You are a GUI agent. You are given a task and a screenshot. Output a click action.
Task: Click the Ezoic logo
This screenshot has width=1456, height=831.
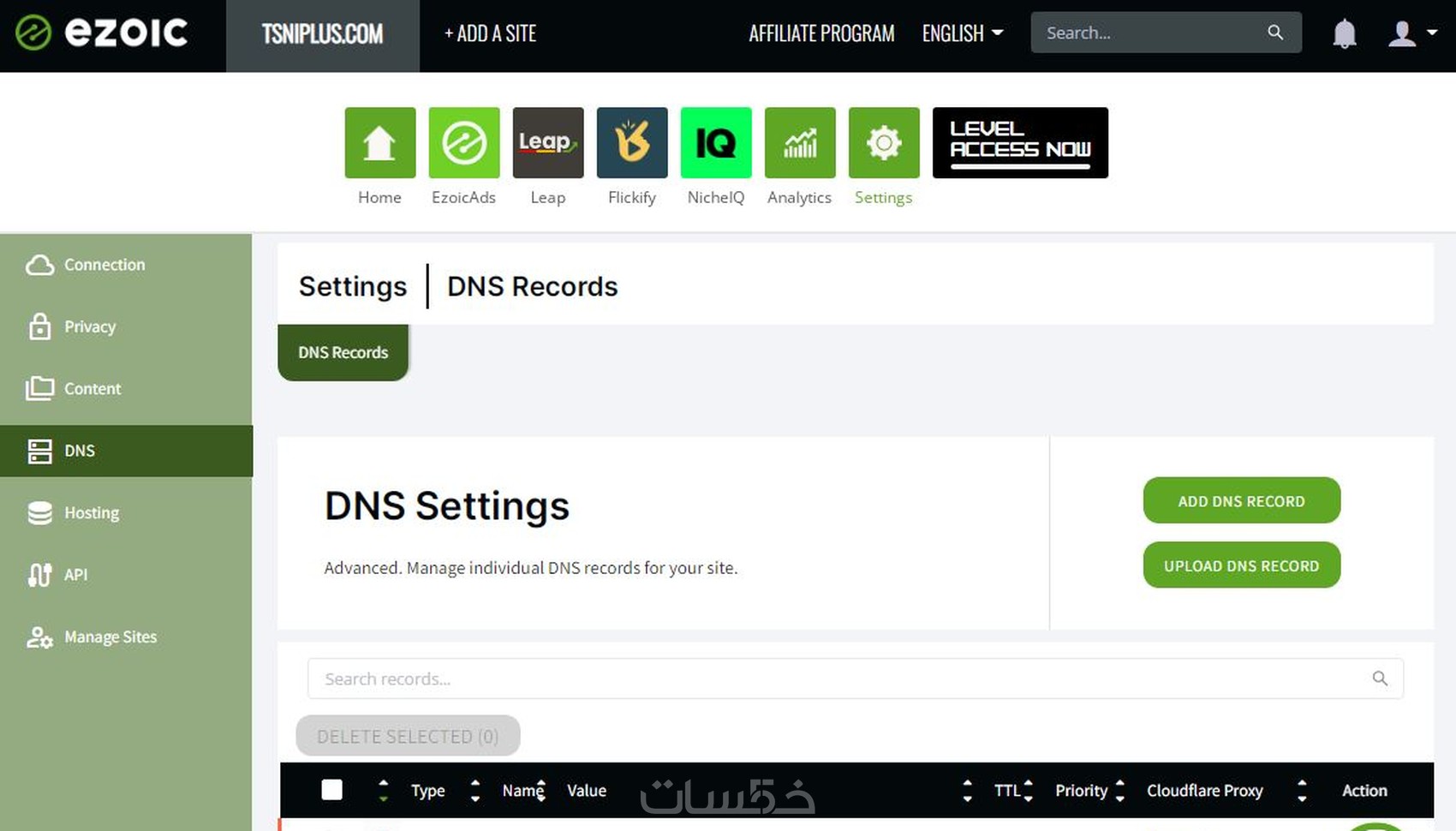102,33
